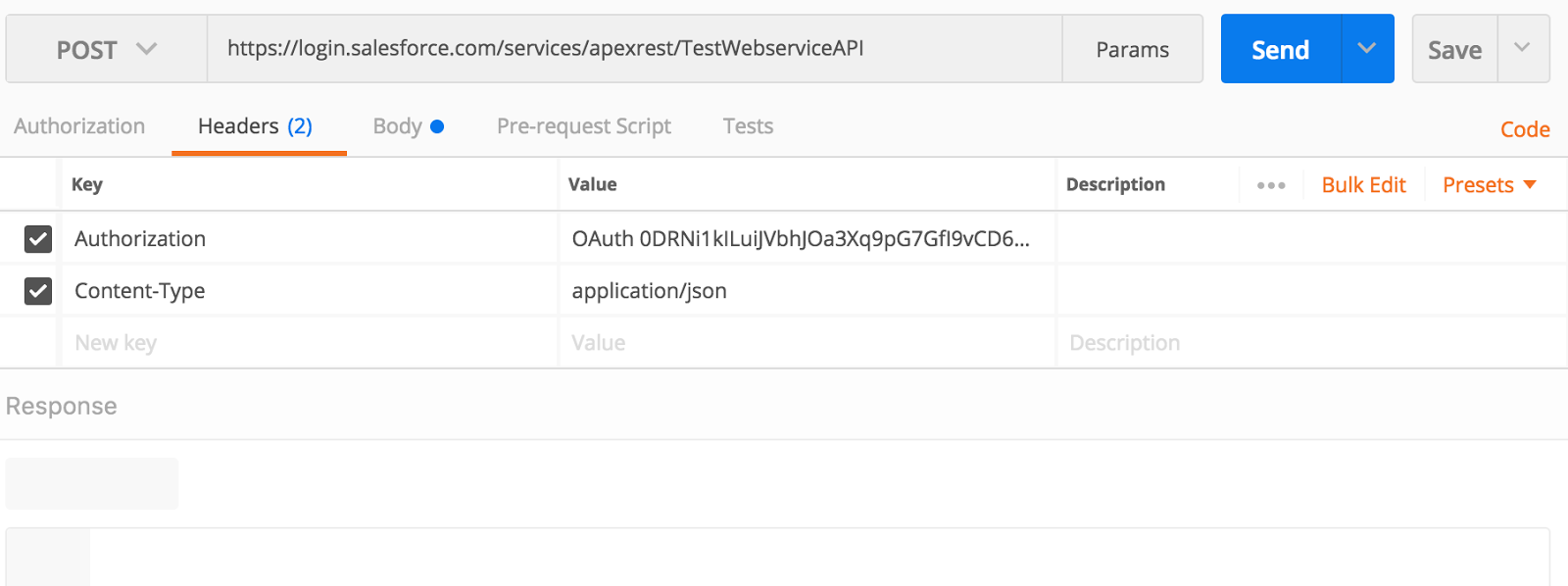Switch headers to Bulk Edit mode

tap(1363, 185)
